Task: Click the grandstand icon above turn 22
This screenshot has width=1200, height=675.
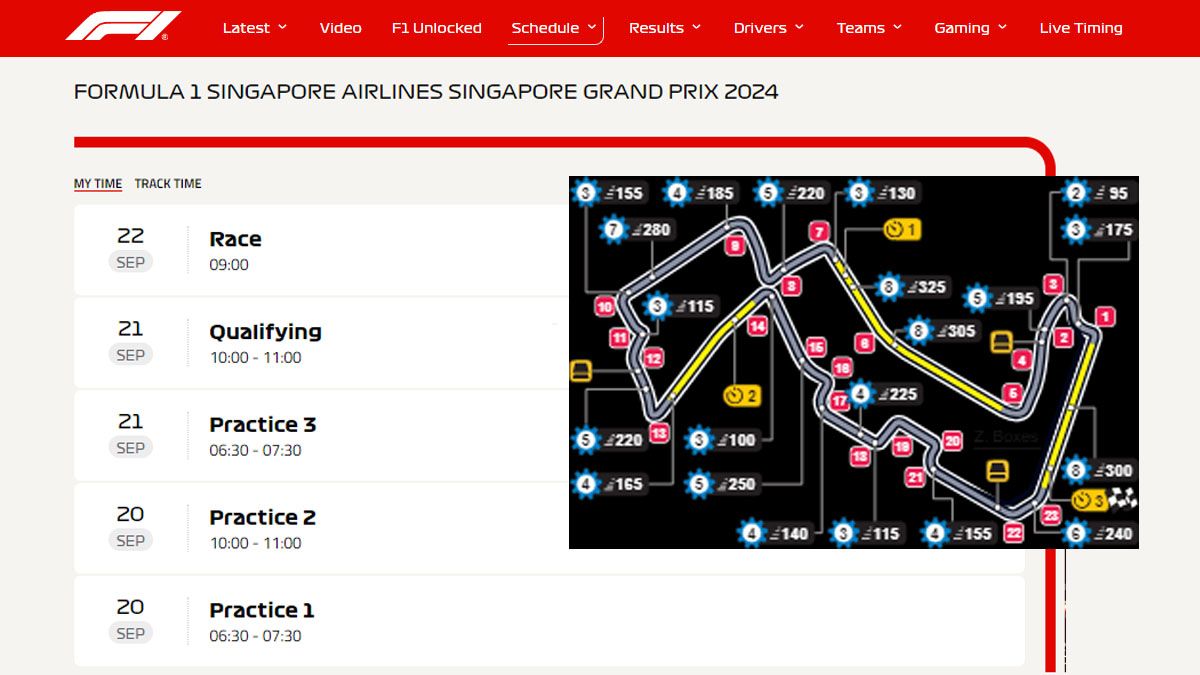Action: coord(997,471)
